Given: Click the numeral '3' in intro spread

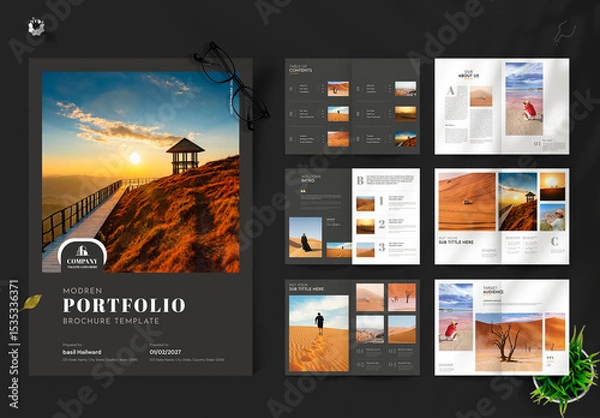Looking at the screenshot, I should click(x=382, y=247).
